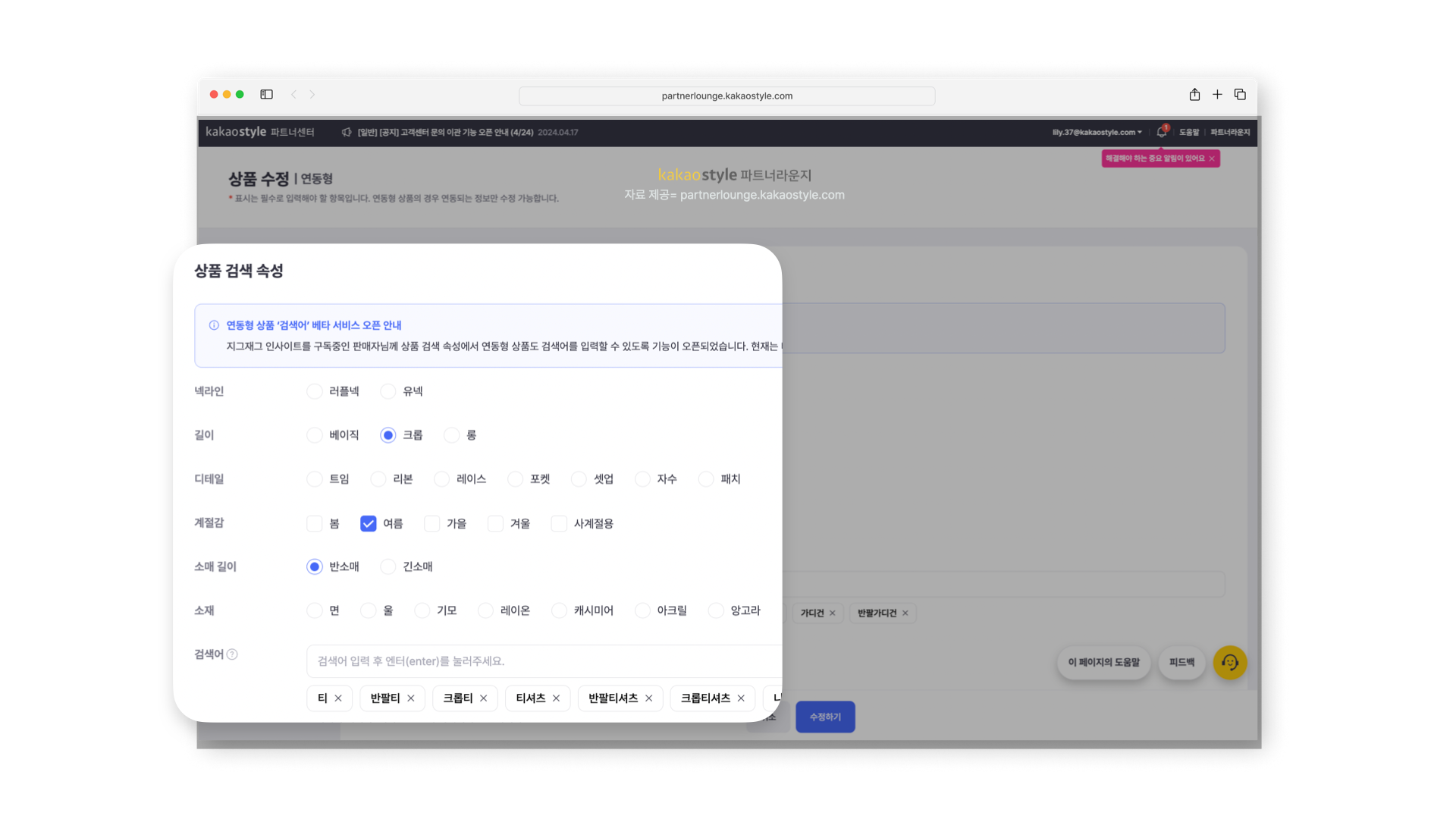Image resolution: width=1456 pixels, height=819 pixels.
Task: Remove the 크롭티셔츠 keyword tag
Action: point(741,698)
